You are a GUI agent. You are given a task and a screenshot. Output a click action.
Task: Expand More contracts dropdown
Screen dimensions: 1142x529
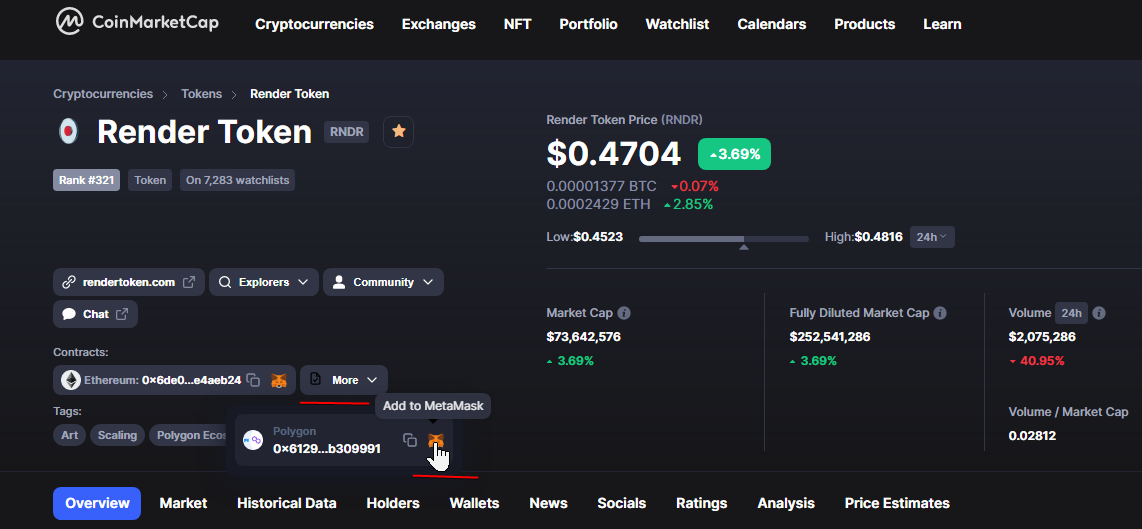click(x=344, y=380)
